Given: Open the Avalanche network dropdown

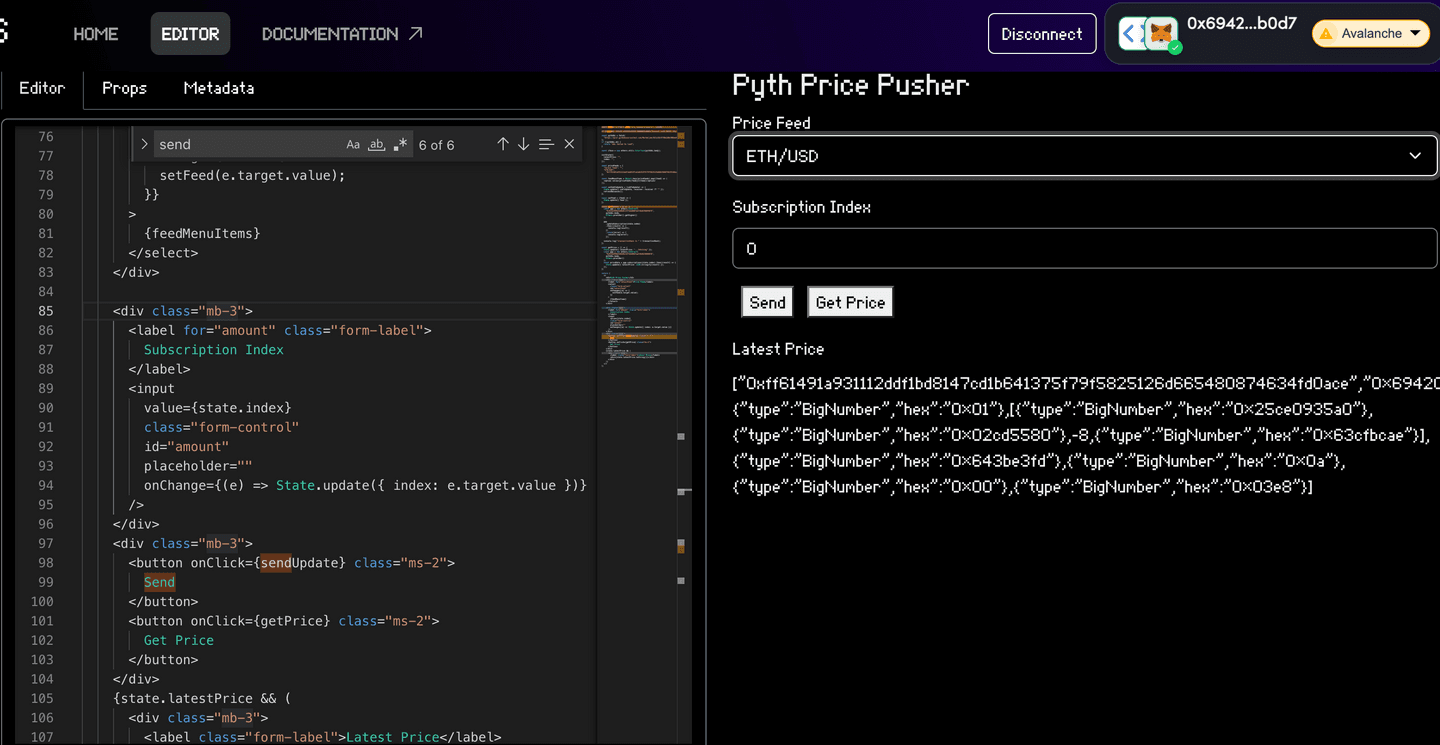Looking at the screenshot, I should coord(1372,34).
